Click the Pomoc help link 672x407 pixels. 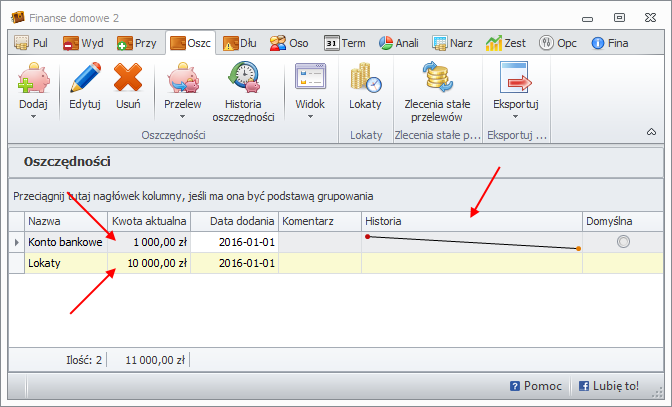pyautogui.click(x=537, y=385)
